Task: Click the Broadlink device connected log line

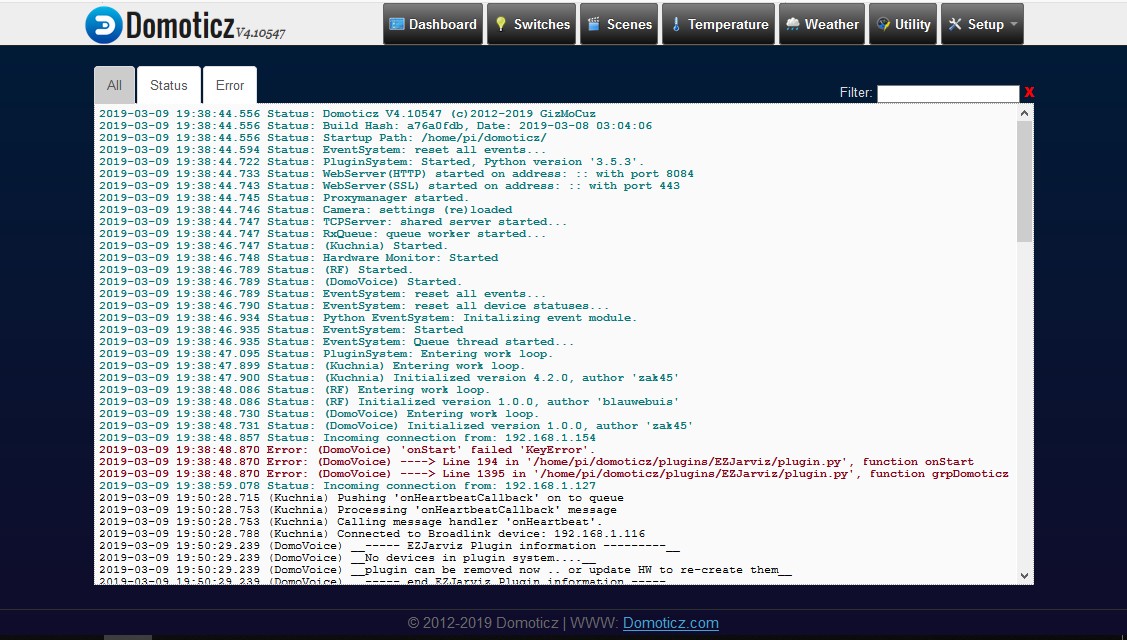Action: tap(372, 534)
